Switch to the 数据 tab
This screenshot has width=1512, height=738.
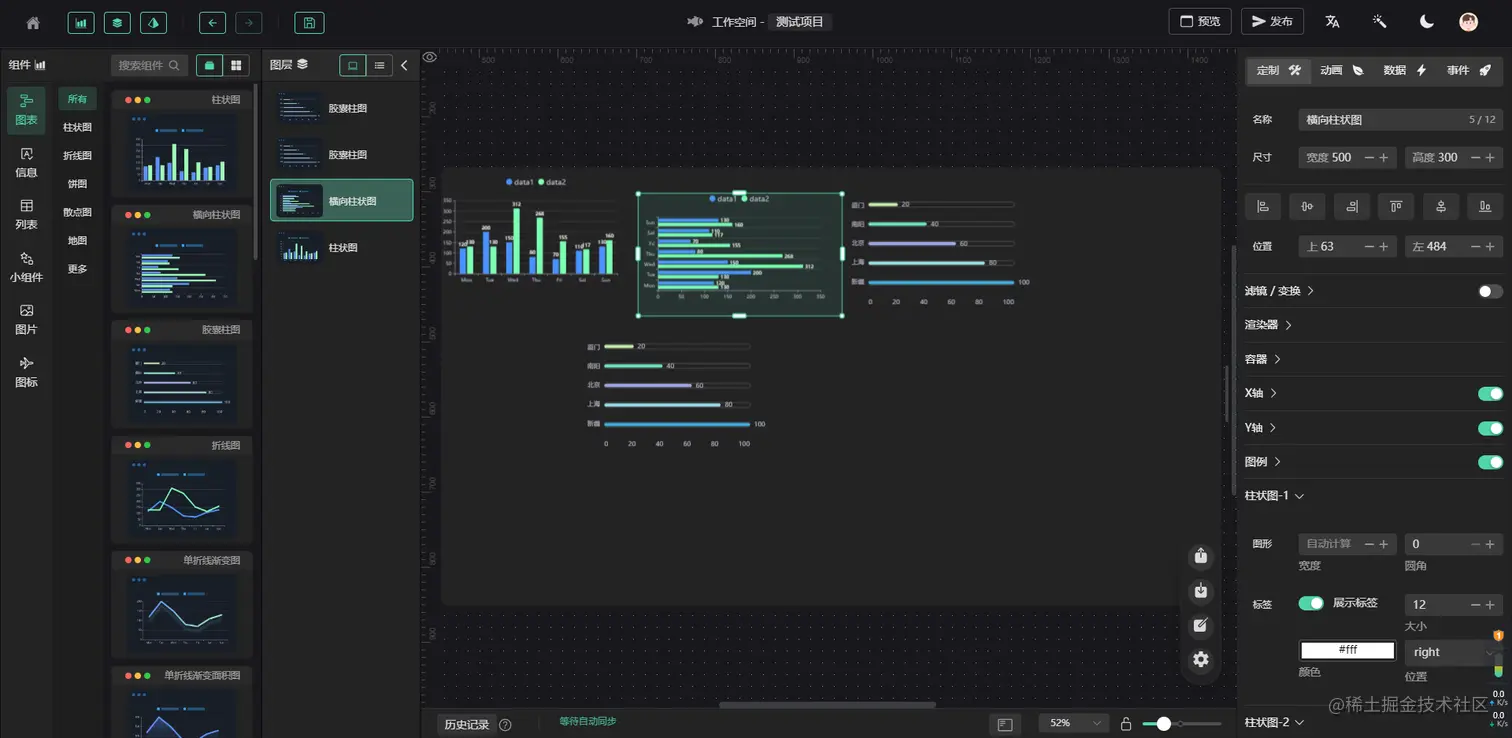coord(1404,70)
